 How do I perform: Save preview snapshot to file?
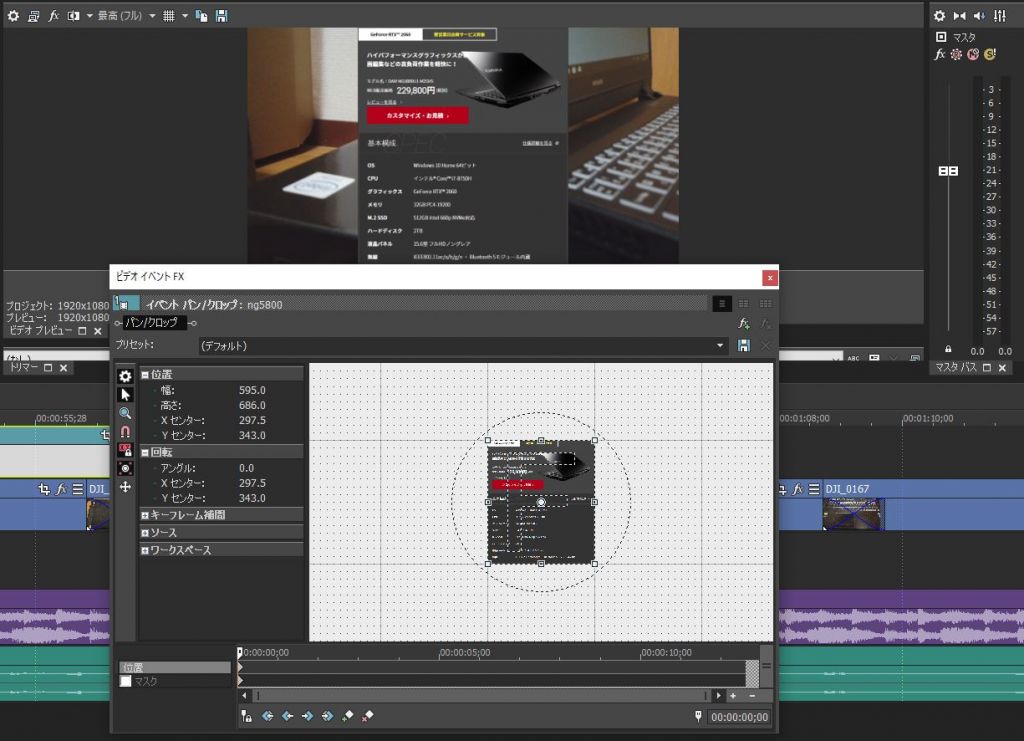coord(222,16)
